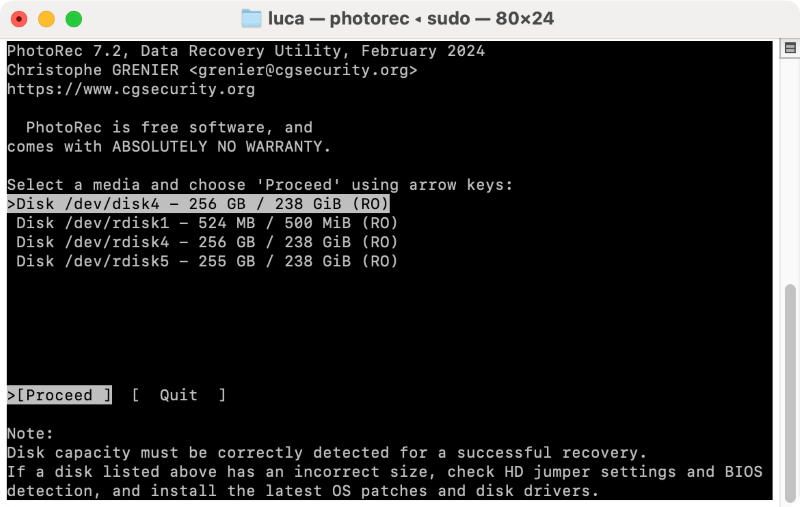The image size is (800, 507).
Task: Close the Terminal window with red button
Action: point(19,19)
